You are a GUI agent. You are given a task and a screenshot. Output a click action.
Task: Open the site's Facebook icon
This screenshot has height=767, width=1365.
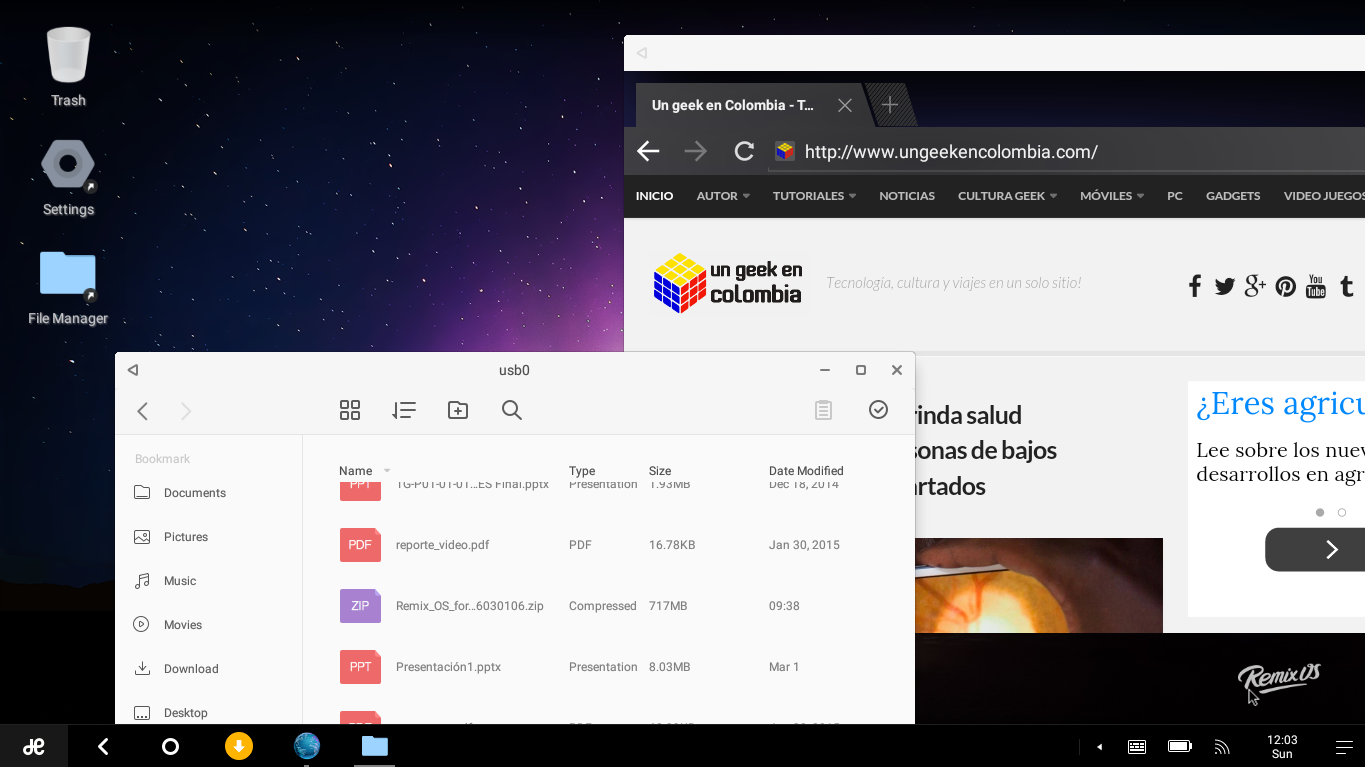[1194, 287]
